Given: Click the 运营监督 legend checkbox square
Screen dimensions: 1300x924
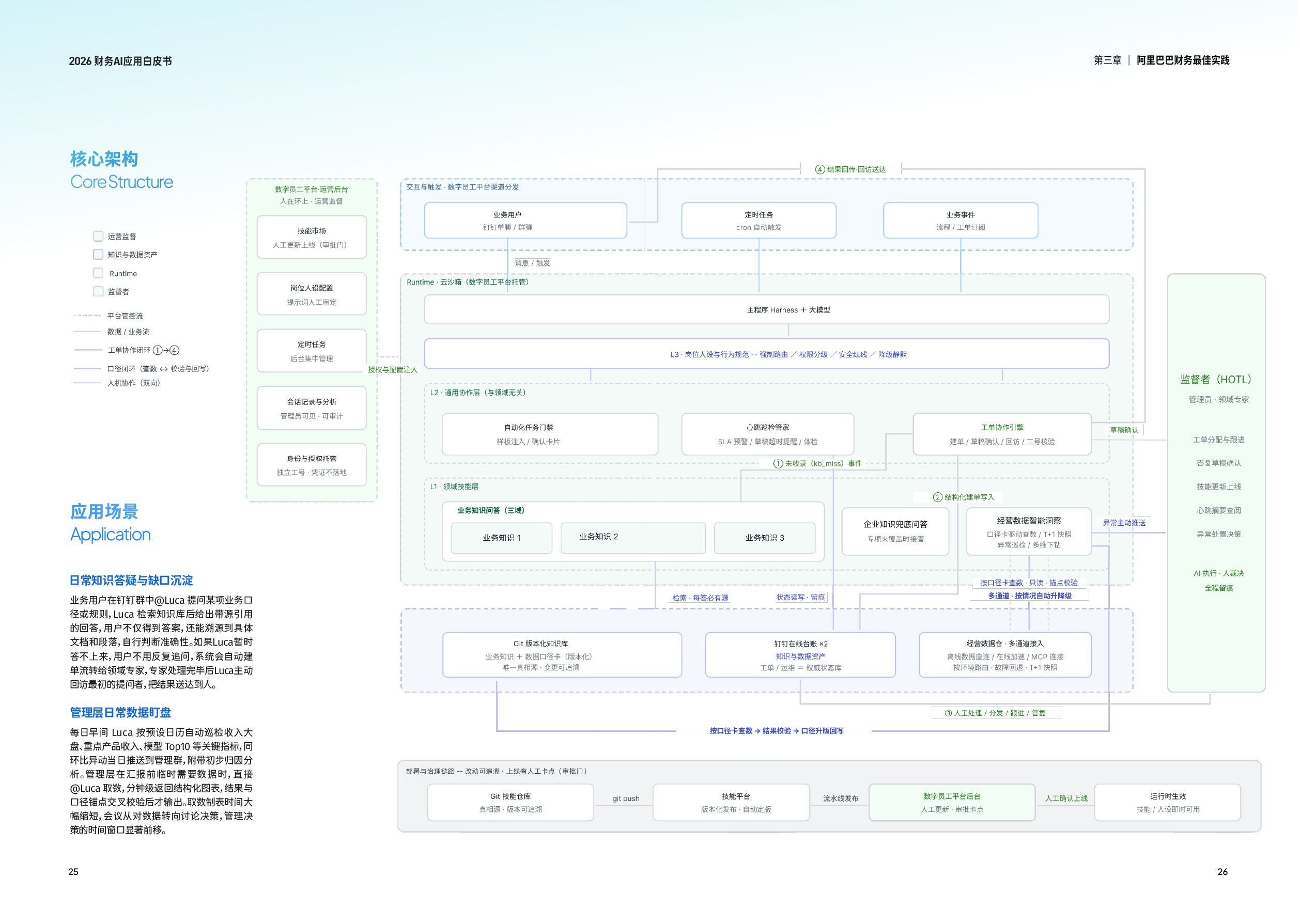Looking at the screenshot, I should click(99, 236).
